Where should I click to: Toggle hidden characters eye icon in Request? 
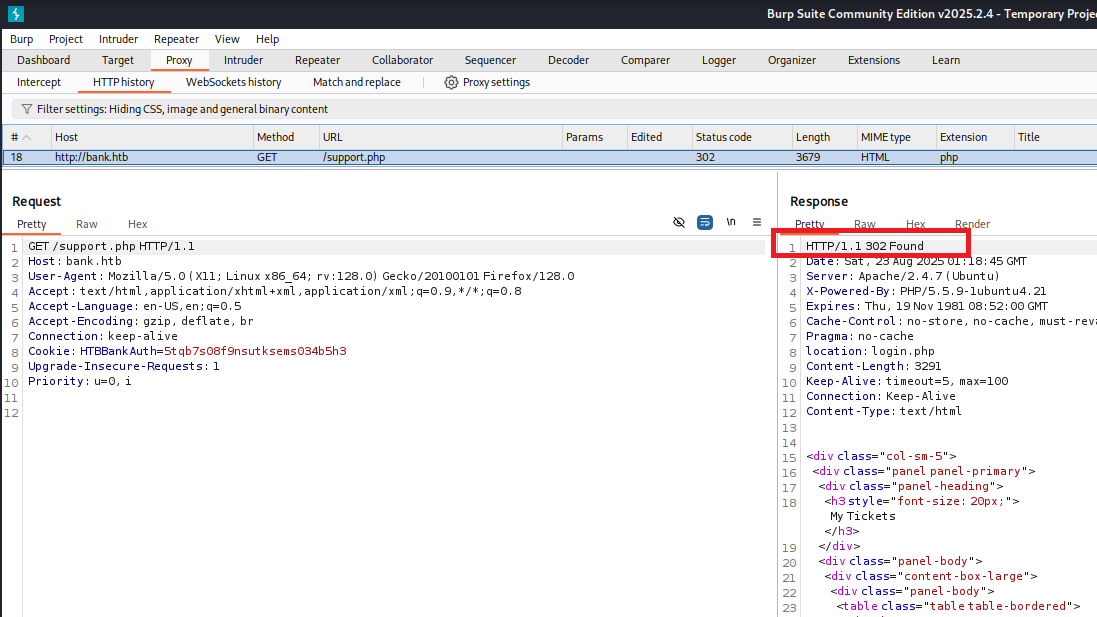coord(679,222)
